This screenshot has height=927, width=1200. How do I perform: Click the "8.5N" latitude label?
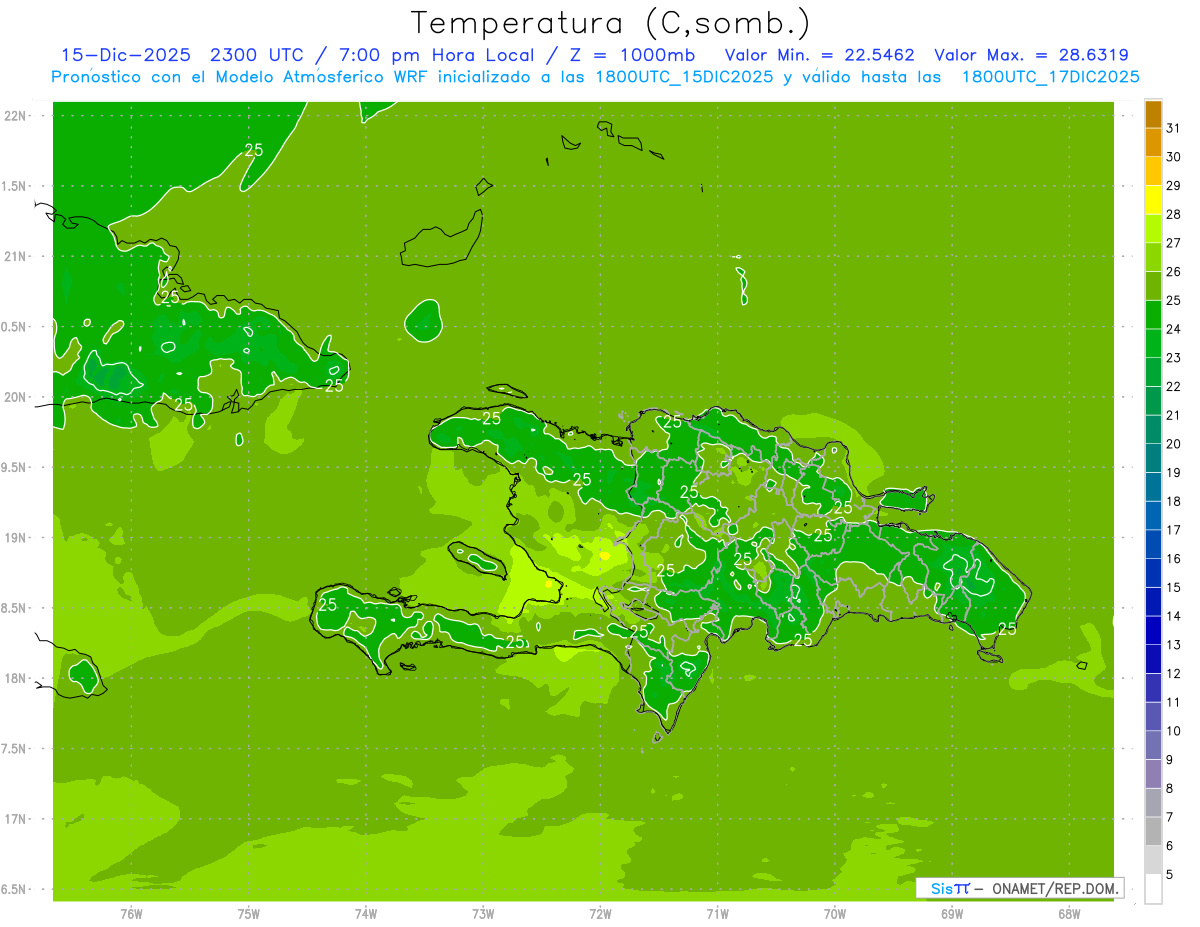(15, 608)
